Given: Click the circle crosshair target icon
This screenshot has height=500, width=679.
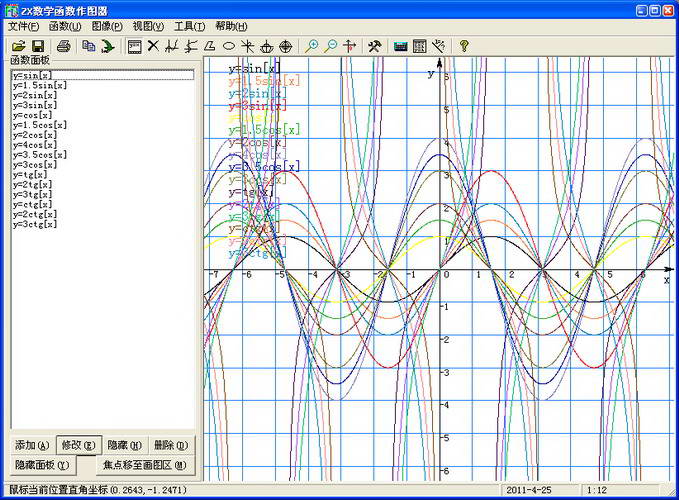Looking at the screenshot, I should [285, 46].
